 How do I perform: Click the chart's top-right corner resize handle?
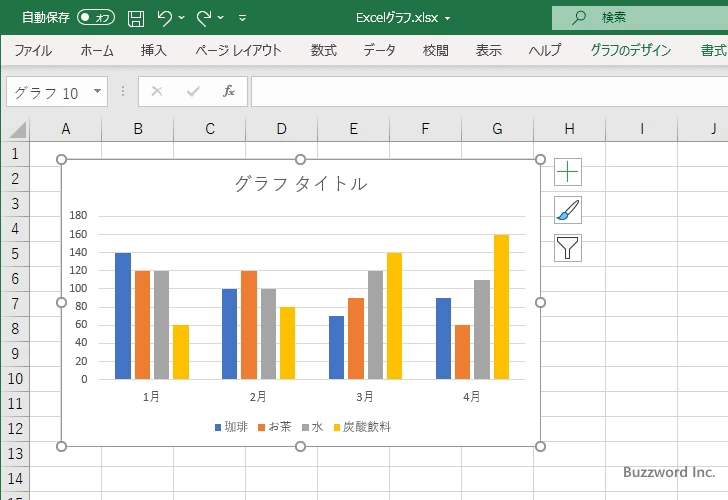[x=540, y=160]
